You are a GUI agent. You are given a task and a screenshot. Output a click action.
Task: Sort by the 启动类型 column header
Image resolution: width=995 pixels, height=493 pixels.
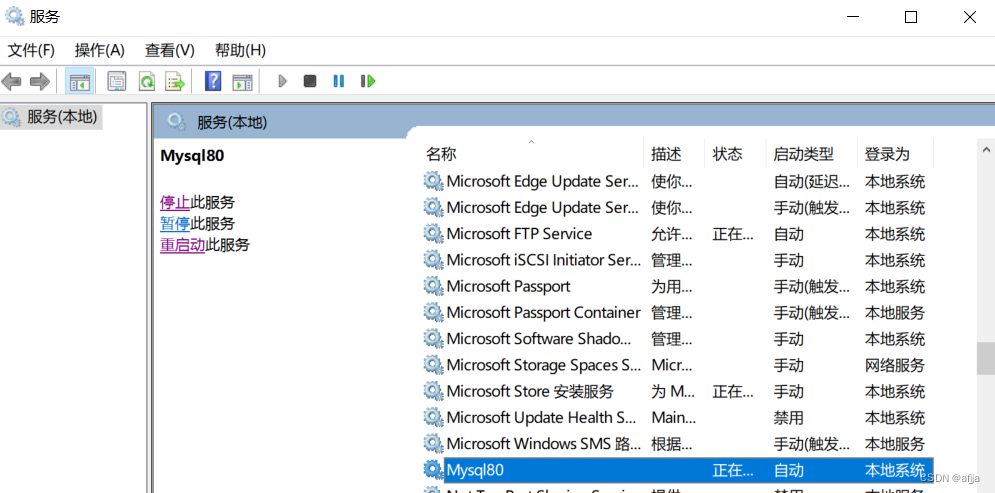tap(812, 154)
